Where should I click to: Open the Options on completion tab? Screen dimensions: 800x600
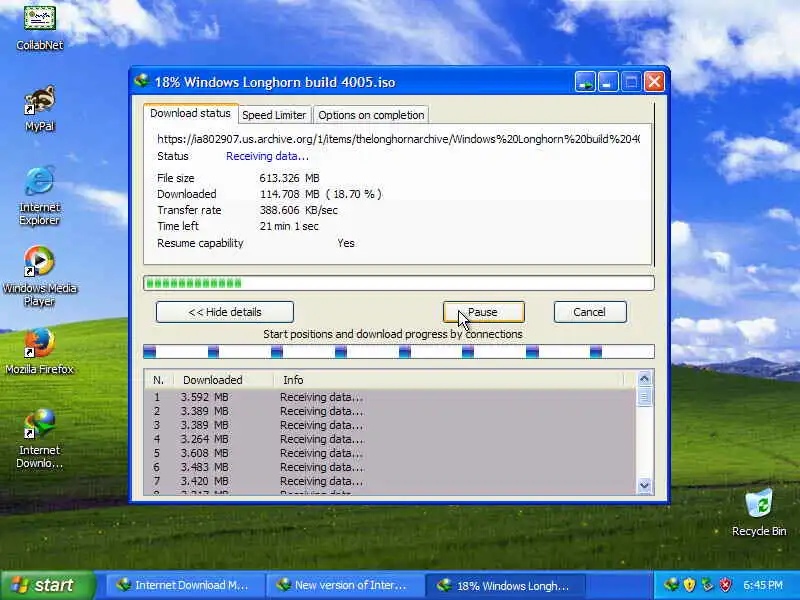371,115
